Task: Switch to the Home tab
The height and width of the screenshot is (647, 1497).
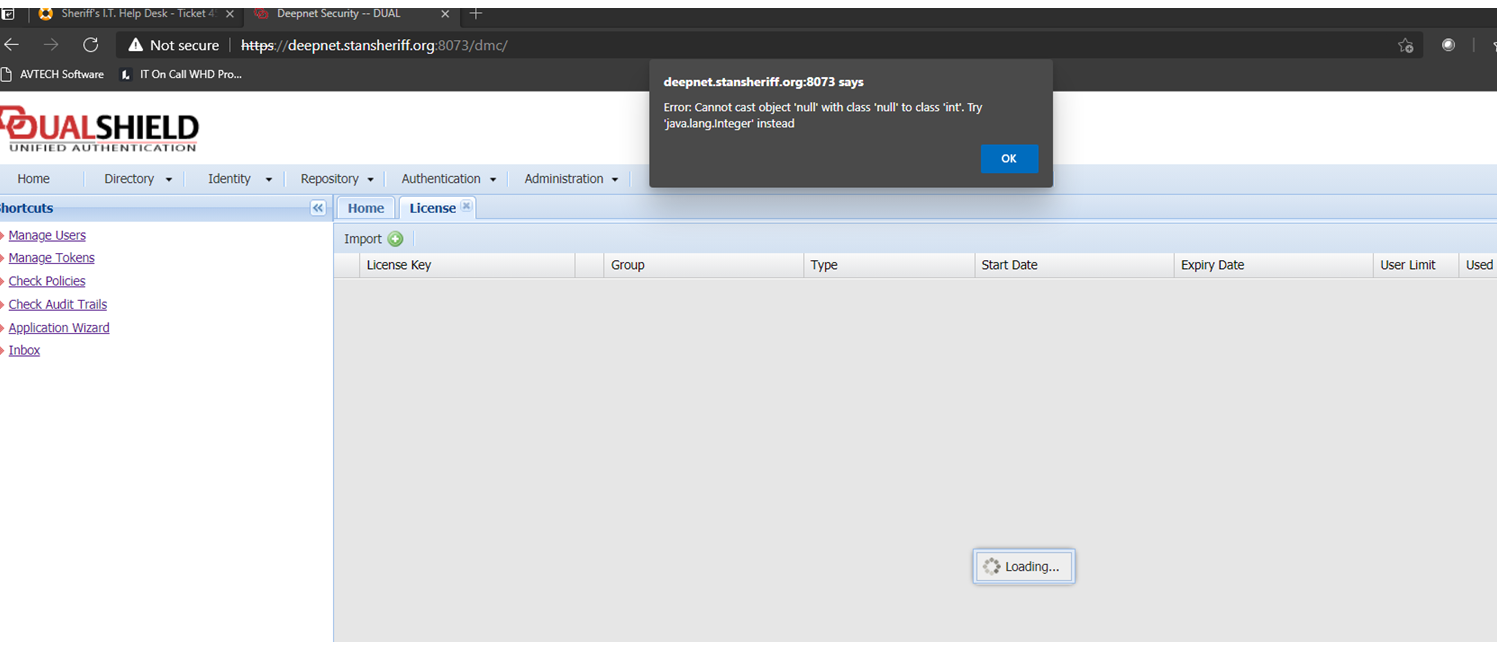Action: pos(365,208)
